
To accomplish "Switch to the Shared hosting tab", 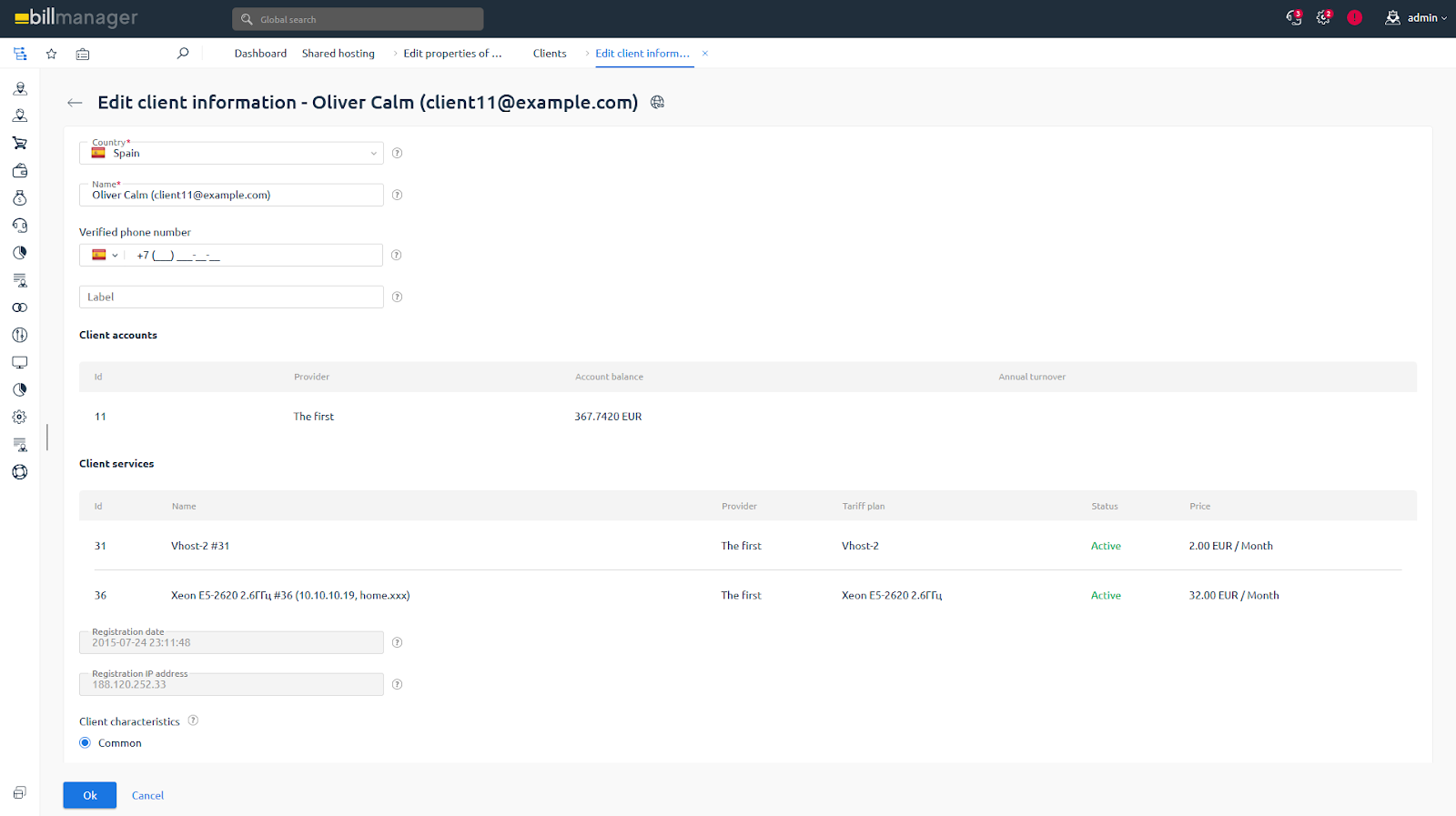I will pos(338,54).
